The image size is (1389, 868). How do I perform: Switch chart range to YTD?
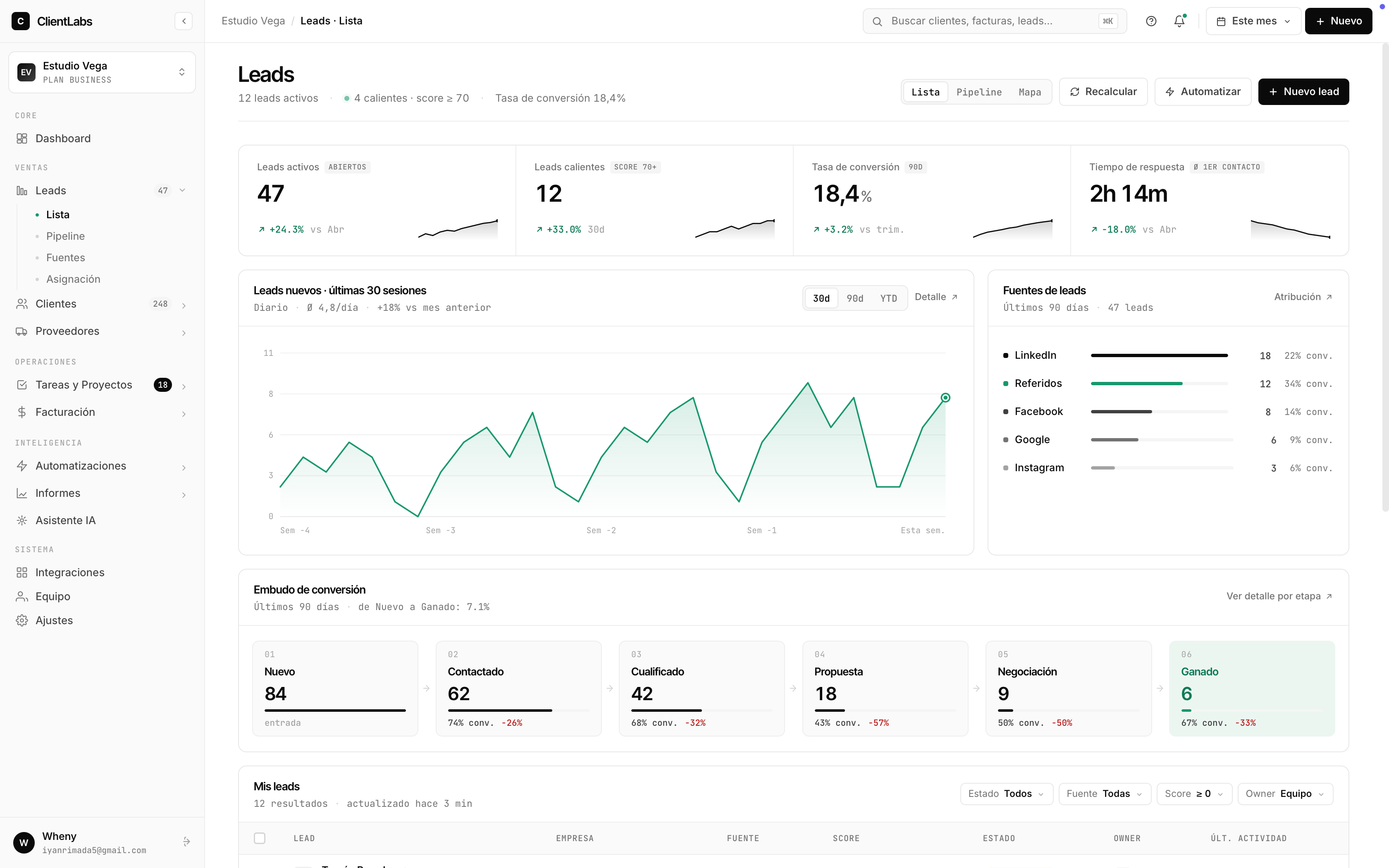coord(888,298)
